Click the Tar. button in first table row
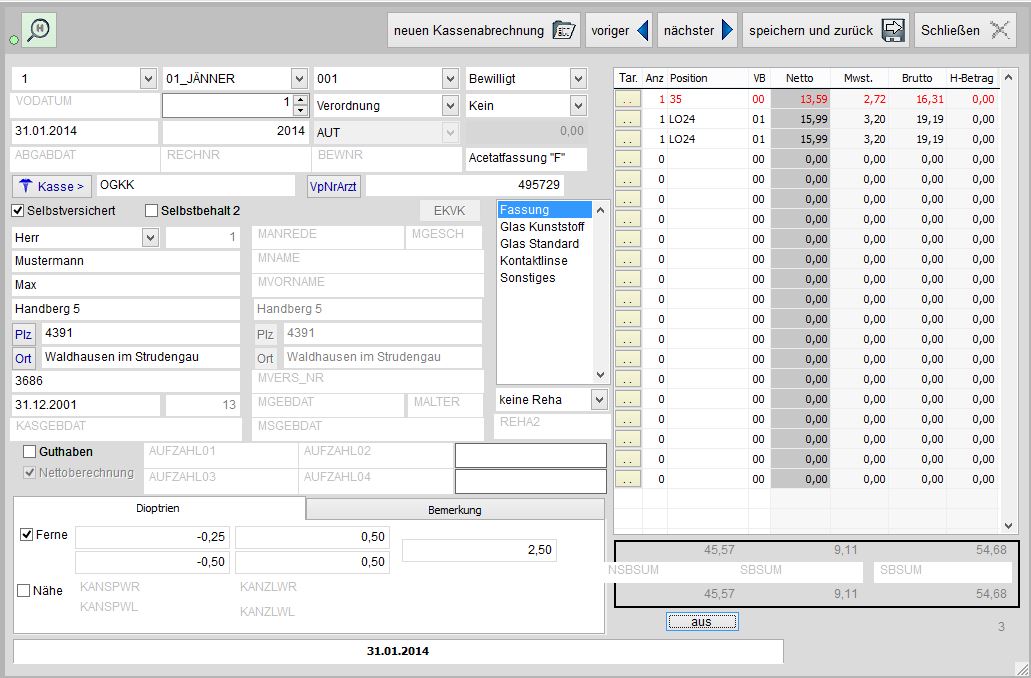1031x678 pixels. tap(627, 99)
